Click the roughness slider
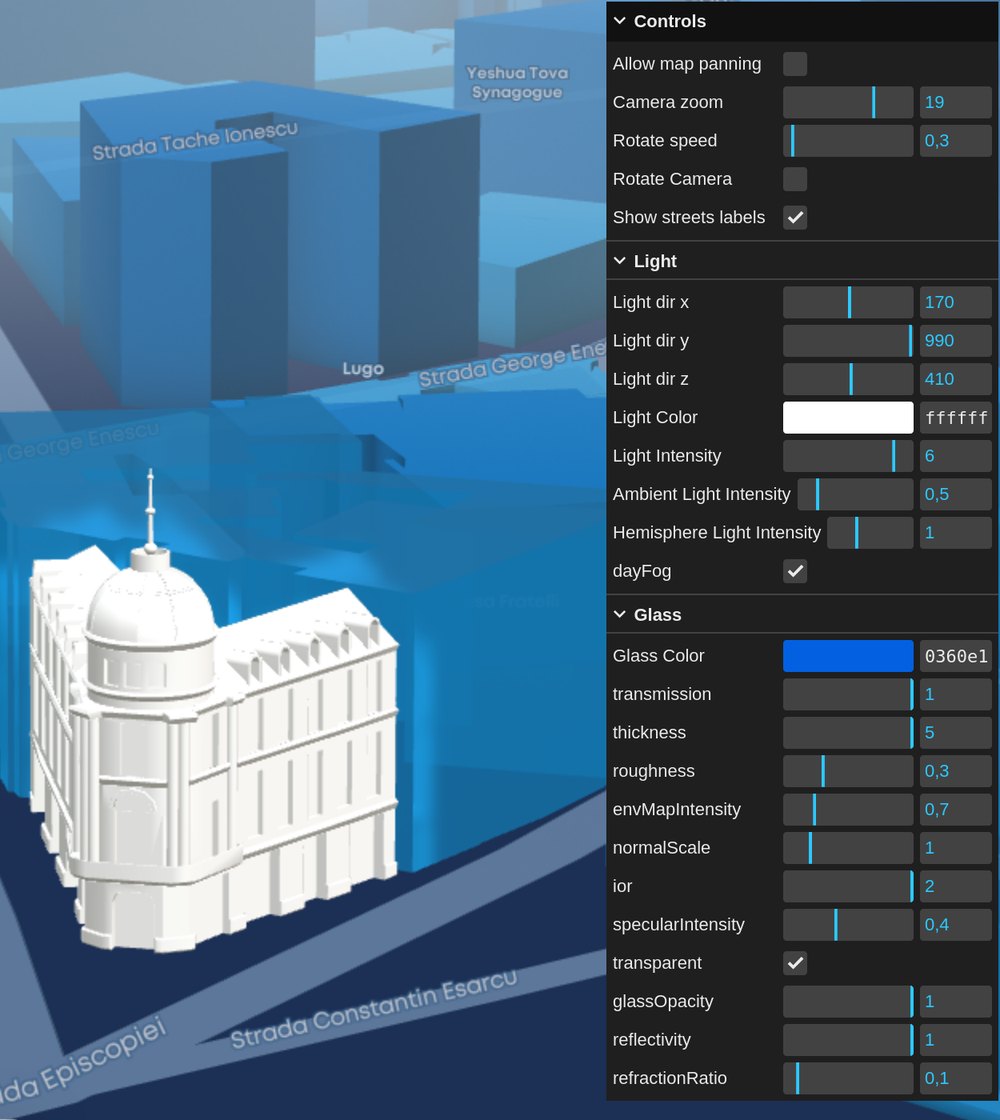 point(848,771)
